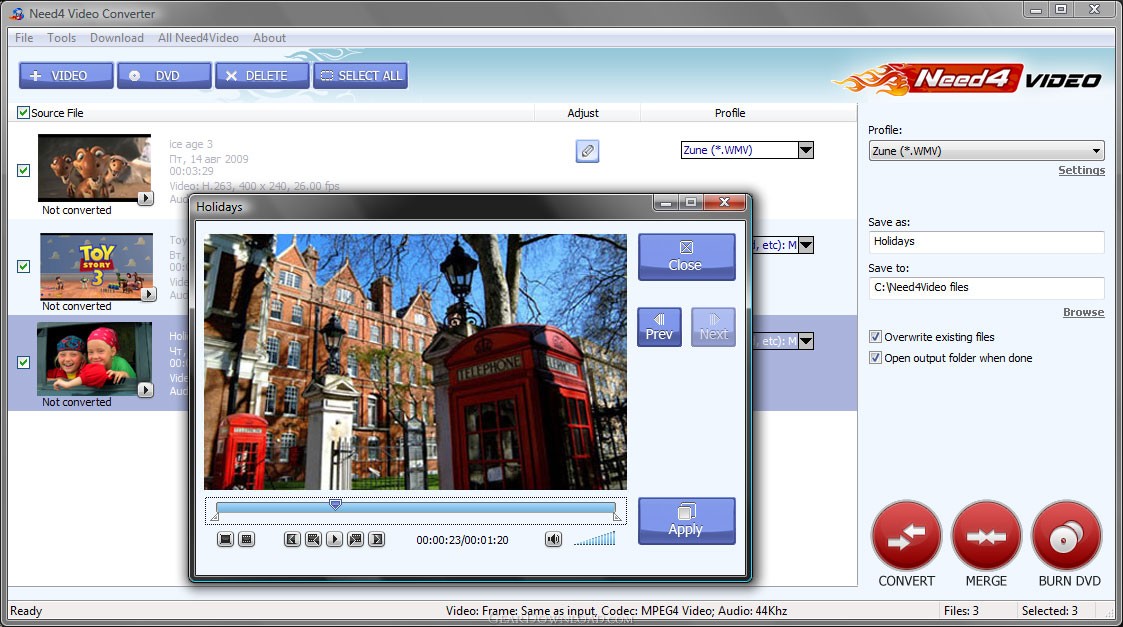Click the Profile column header
This screenshot has width=1123, height=627.
pos(730,113)
